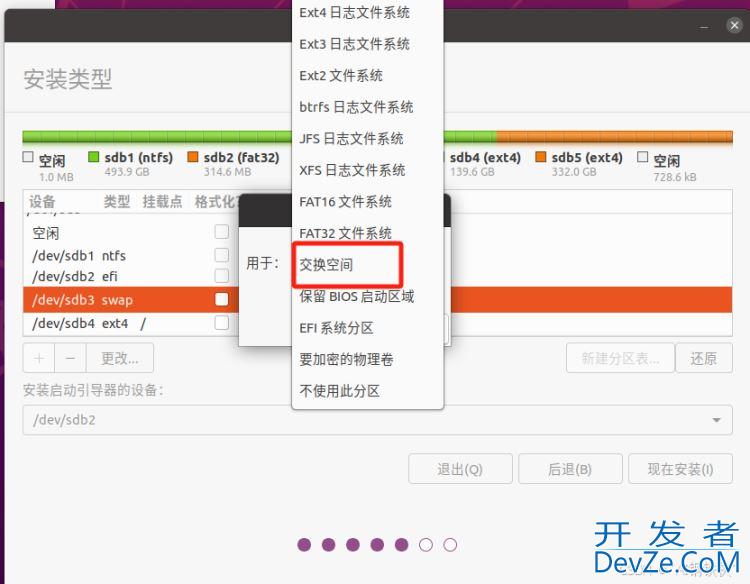Toggle format checkbox for 空闲 row
The image size is (750, 584).
pyautogui.click(x=221, y=232)
